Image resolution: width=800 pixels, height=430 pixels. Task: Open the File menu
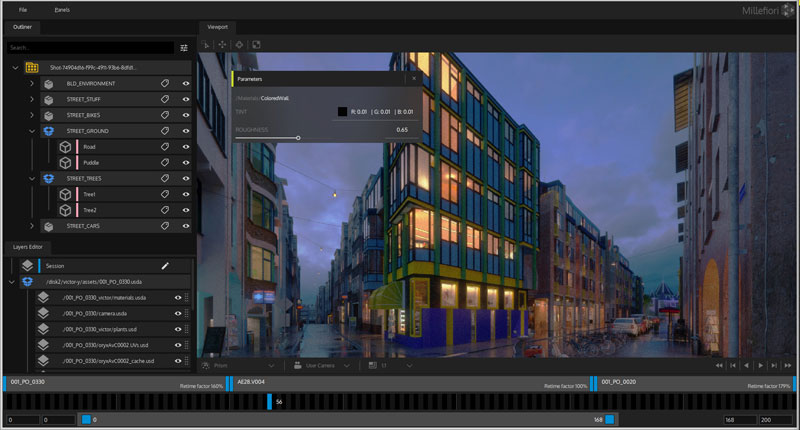pyautogui.click(x=22, y=9)
